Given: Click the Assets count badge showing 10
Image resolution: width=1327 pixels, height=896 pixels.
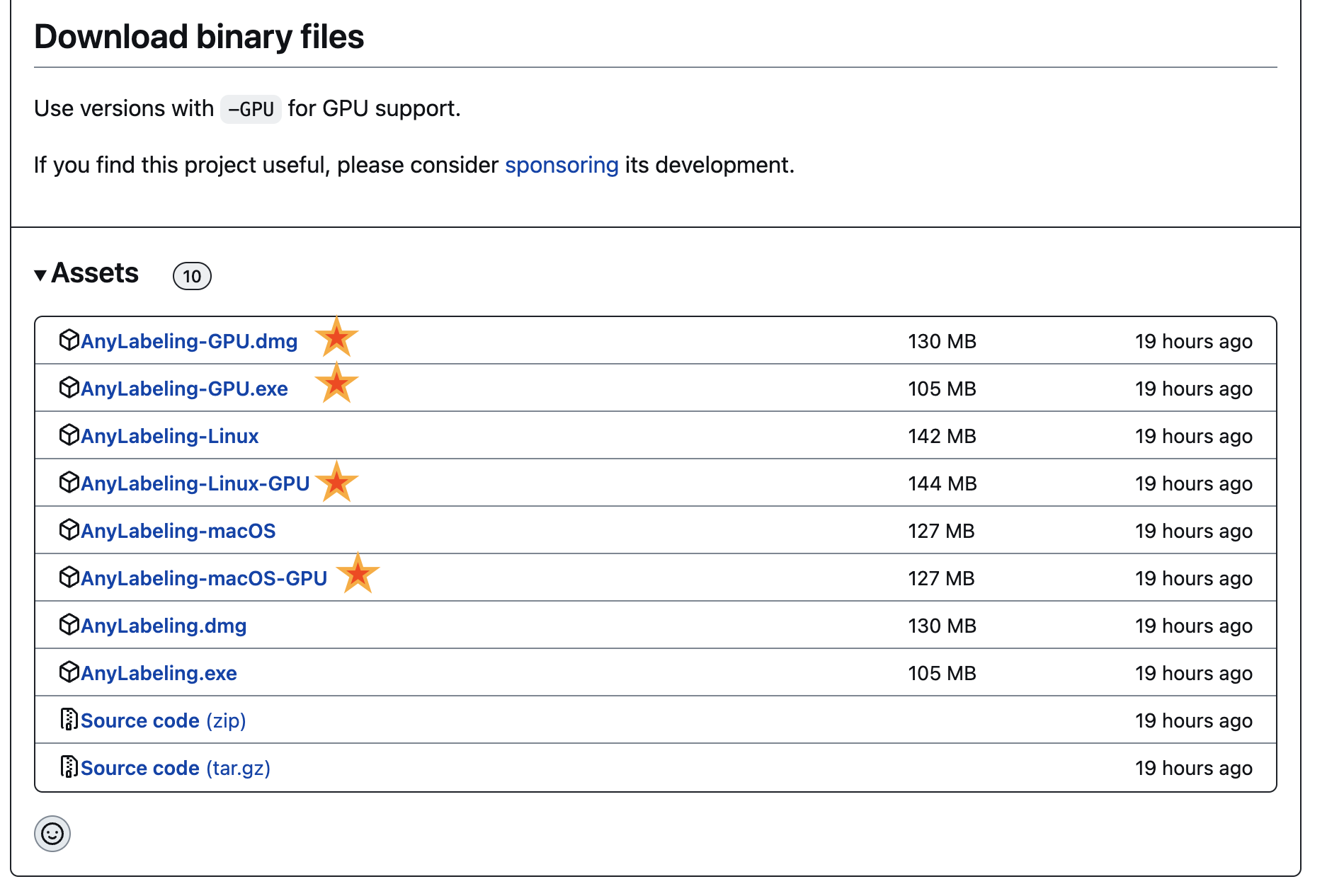Looking at the screenshot, I should 192,276.
